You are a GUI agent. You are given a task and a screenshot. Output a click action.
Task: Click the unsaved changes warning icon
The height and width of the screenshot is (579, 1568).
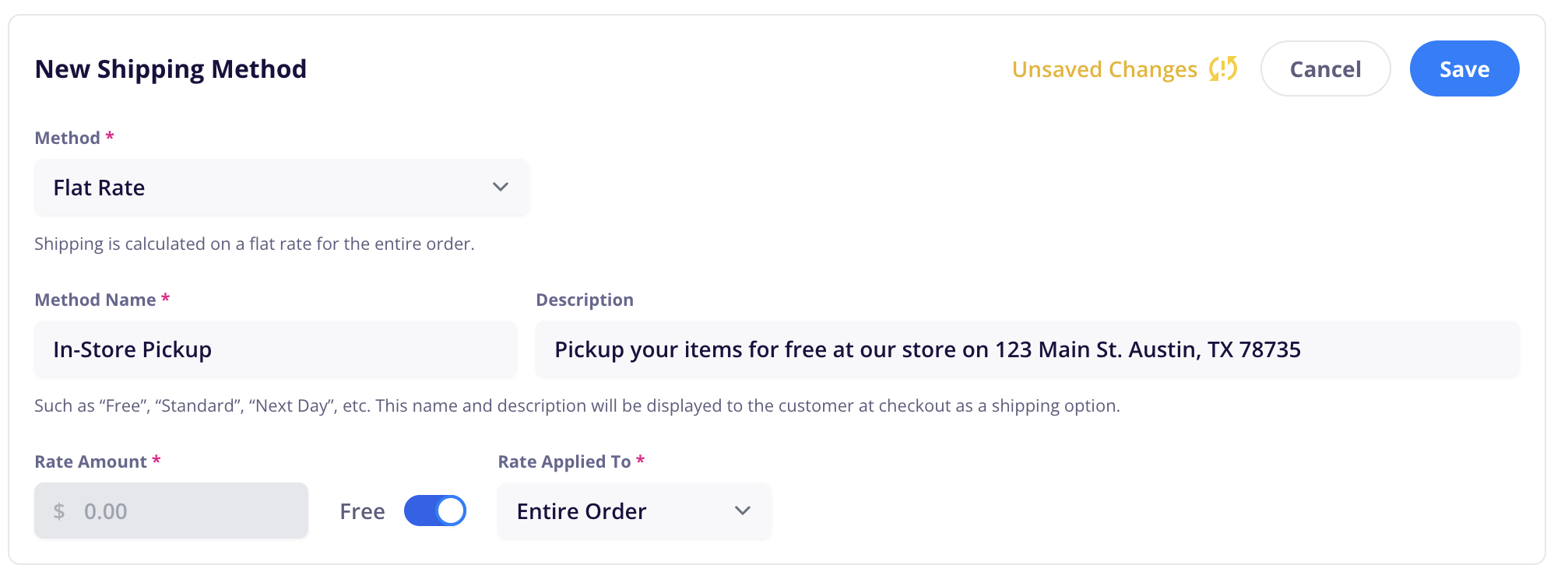pos(1223,68)
